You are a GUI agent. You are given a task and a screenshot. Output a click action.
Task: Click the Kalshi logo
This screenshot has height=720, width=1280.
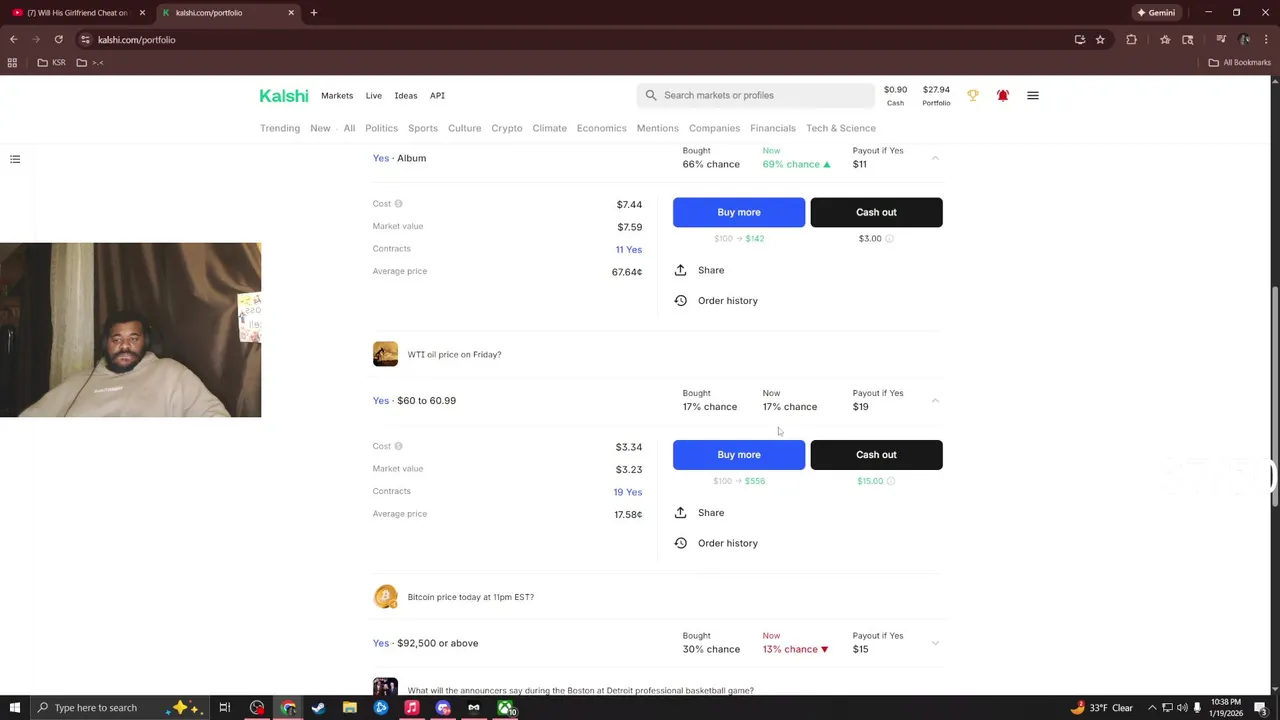tap(284, 96)
